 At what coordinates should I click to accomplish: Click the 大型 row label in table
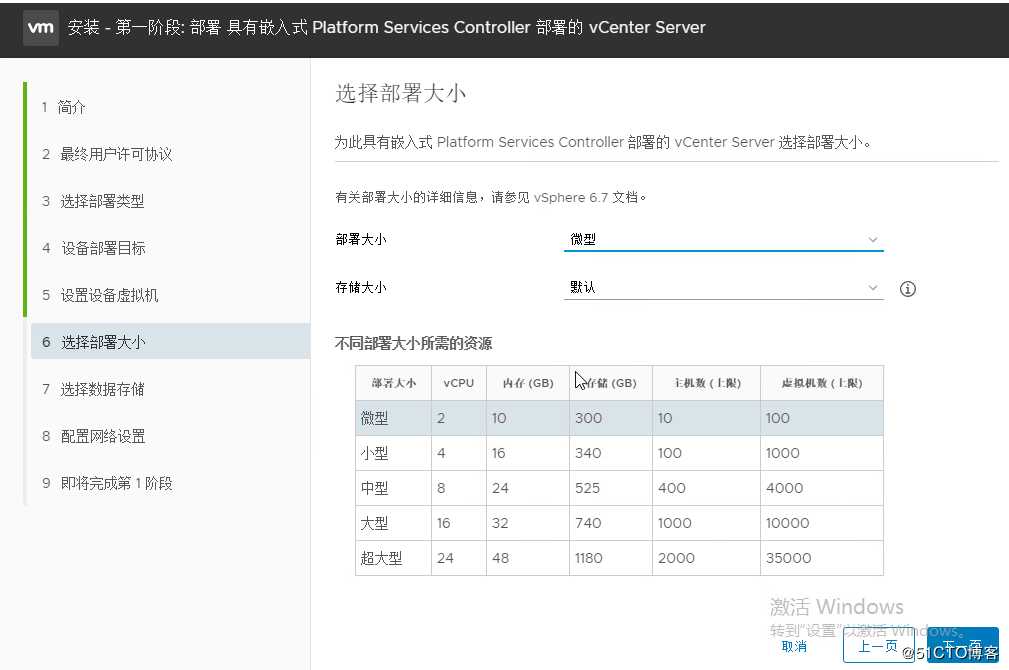pos(374,523)
